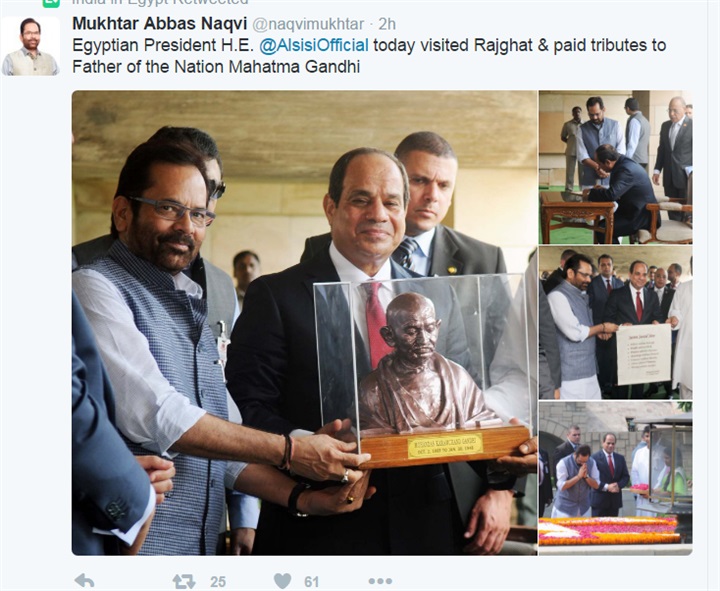Open the photo of the flower-covered memorial
The height and width of the screenshot is (591, 720).
pos(615,478)
